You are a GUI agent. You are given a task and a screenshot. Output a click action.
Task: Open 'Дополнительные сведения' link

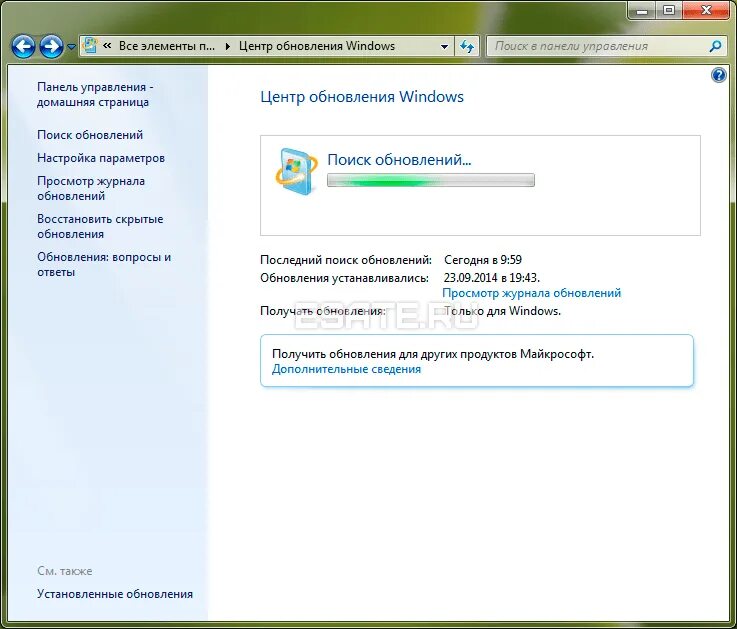(346, 369)
